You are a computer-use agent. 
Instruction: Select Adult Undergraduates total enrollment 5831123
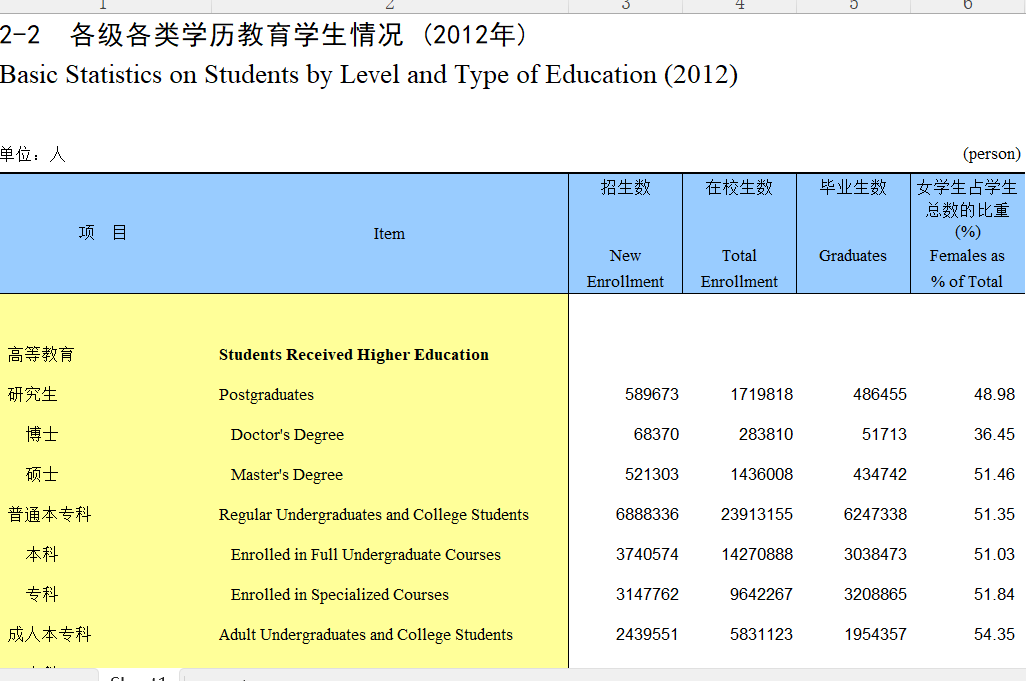click(762, 634)
